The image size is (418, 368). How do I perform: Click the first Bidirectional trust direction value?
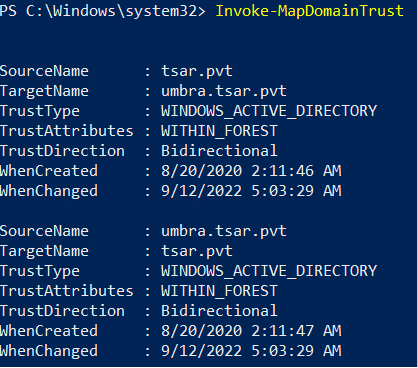point(219,151)
